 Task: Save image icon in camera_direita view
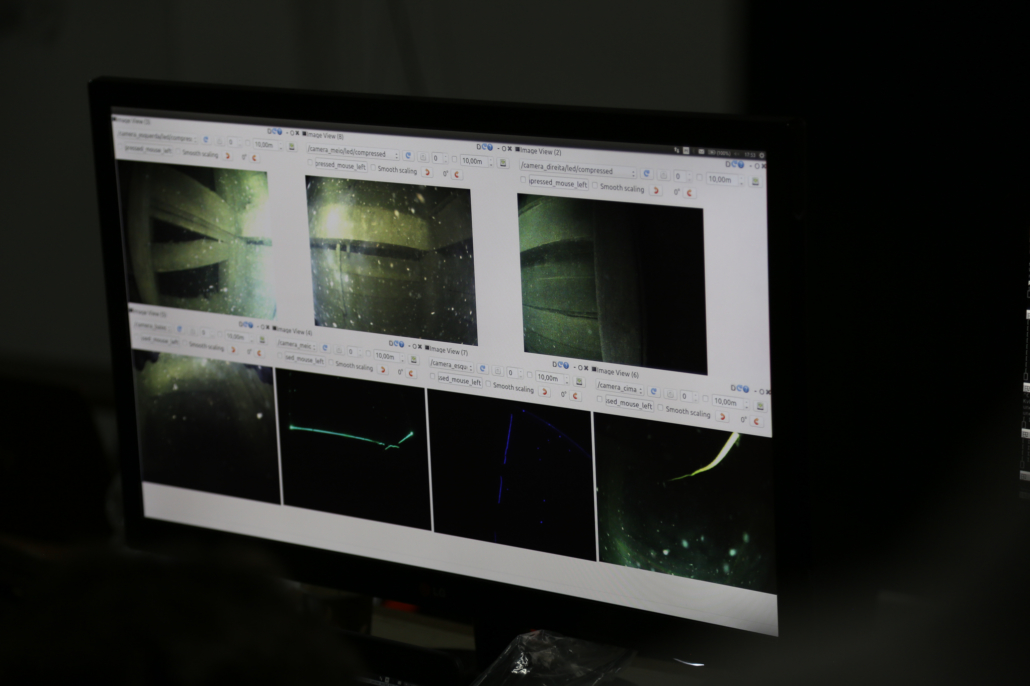pos(755,181)
